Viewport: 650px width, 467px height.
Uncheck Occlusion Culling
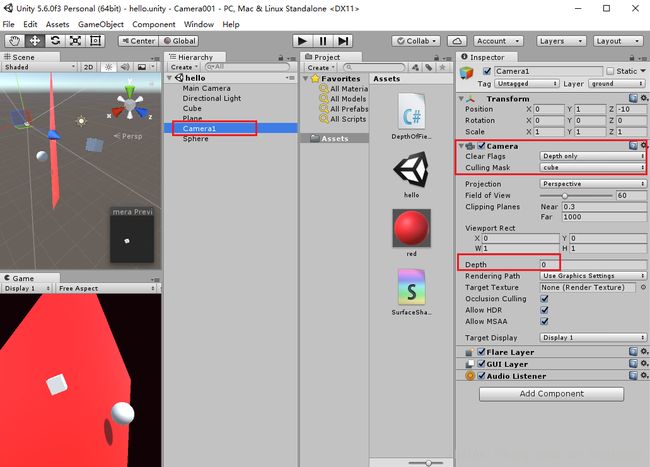pos(544,298)
